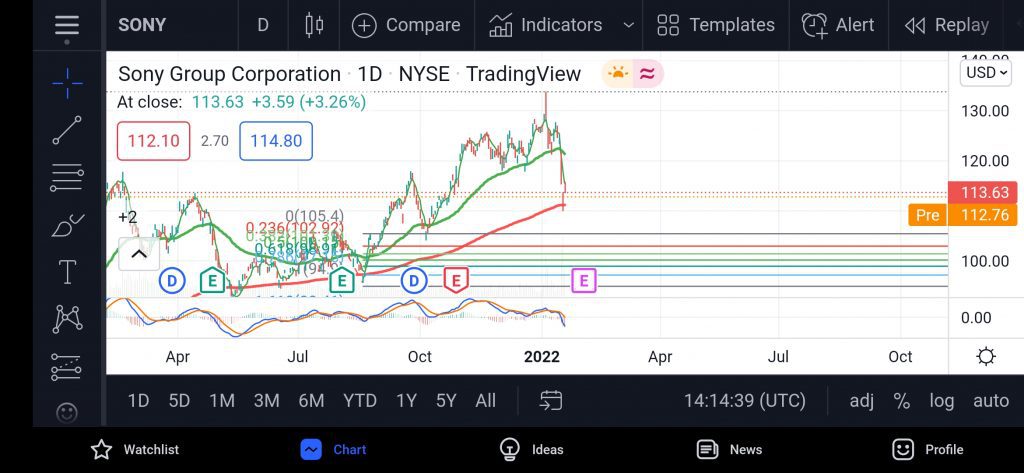This screenshot has width=1024, height=473.
Task: Set range to 1Y
Action: coord(406,400)
